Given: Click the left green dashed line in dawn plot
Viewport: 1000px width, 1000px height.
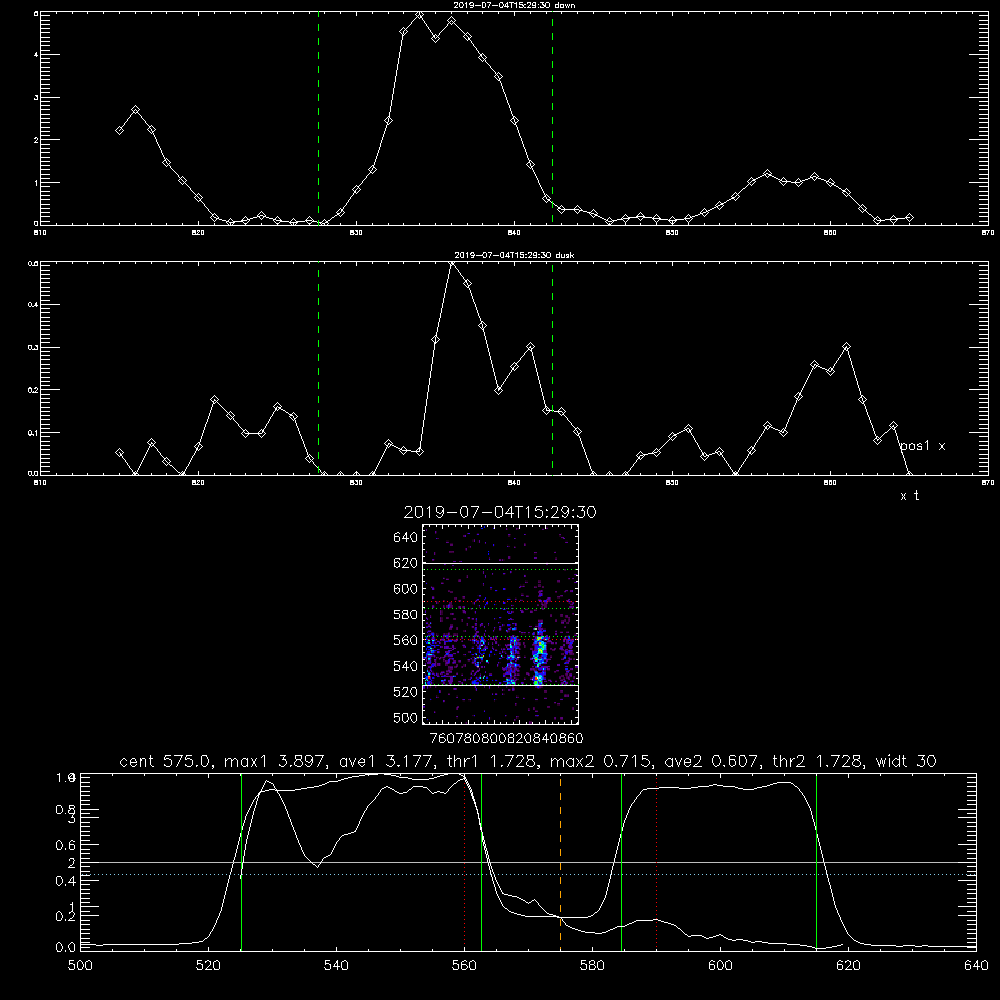Looking at the screenshot, I should pyautogui.click(x=318, y=118).
